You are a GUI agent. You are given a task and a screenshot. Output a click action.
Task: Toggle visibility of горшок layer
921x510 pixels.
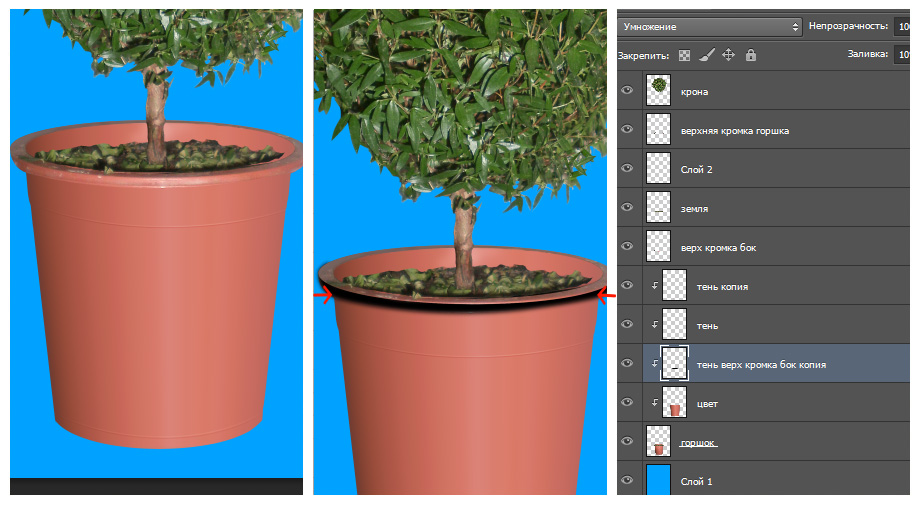[x=627, y=441]
